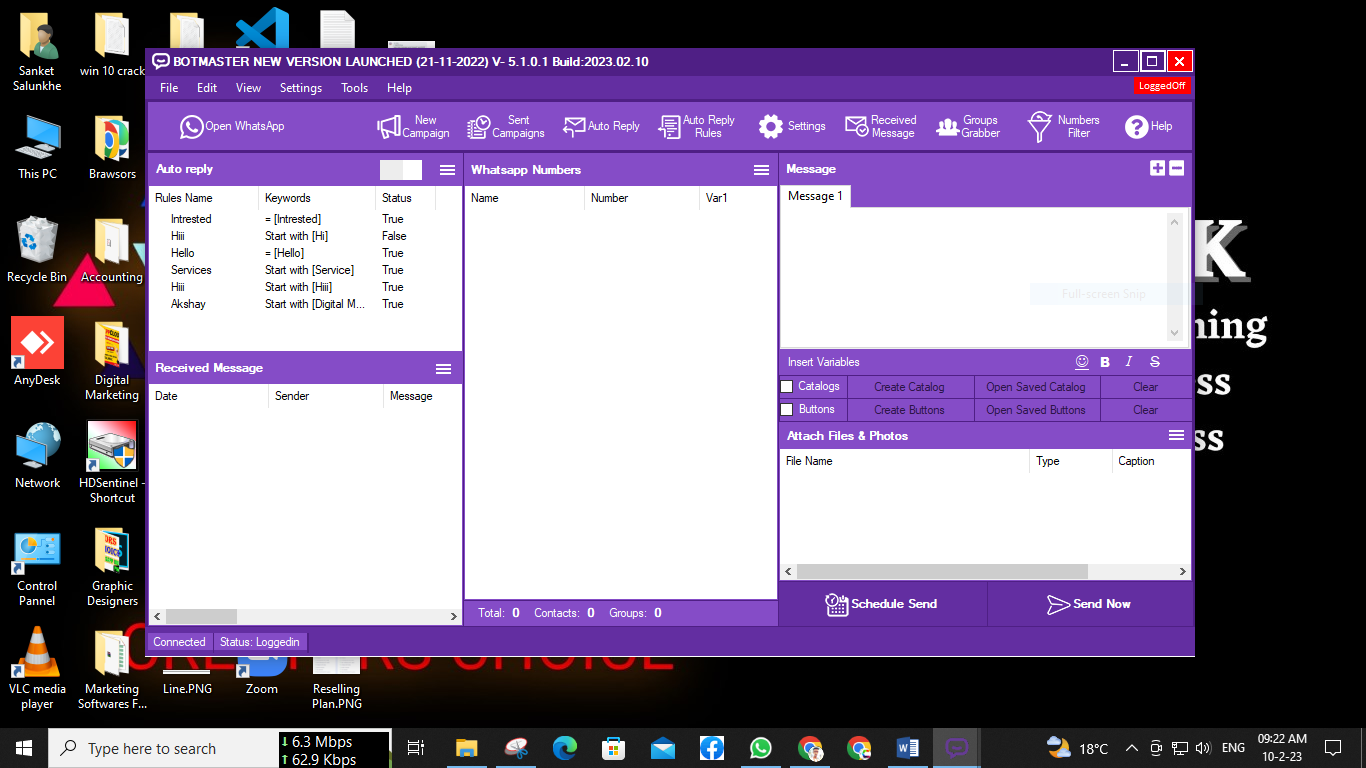1366x768 pixels.
Task: Start a New Campaign
Action: pyautogui.click(x=413, y=126)
